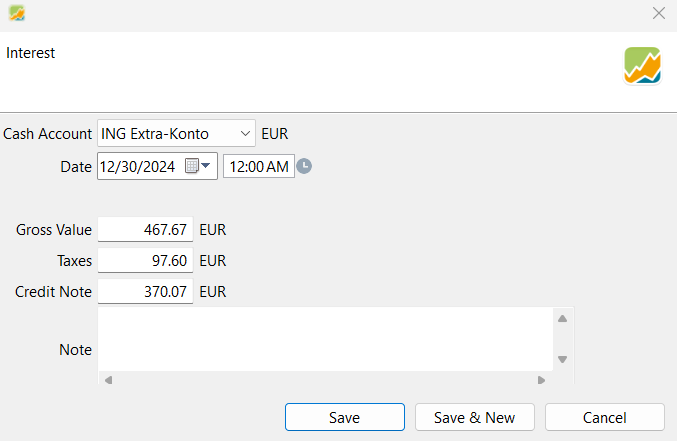Click the small app icon in title bar
This screenshot has width=677, height=441.
[x=16, y=13]
